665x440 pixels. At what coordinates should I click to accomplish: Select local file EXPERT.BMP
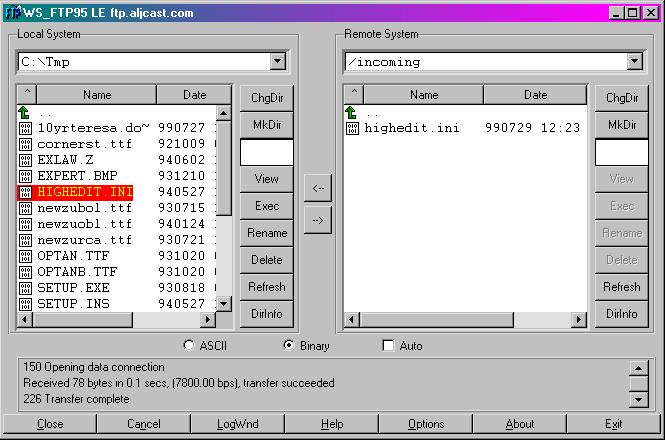tap(78, 176)
